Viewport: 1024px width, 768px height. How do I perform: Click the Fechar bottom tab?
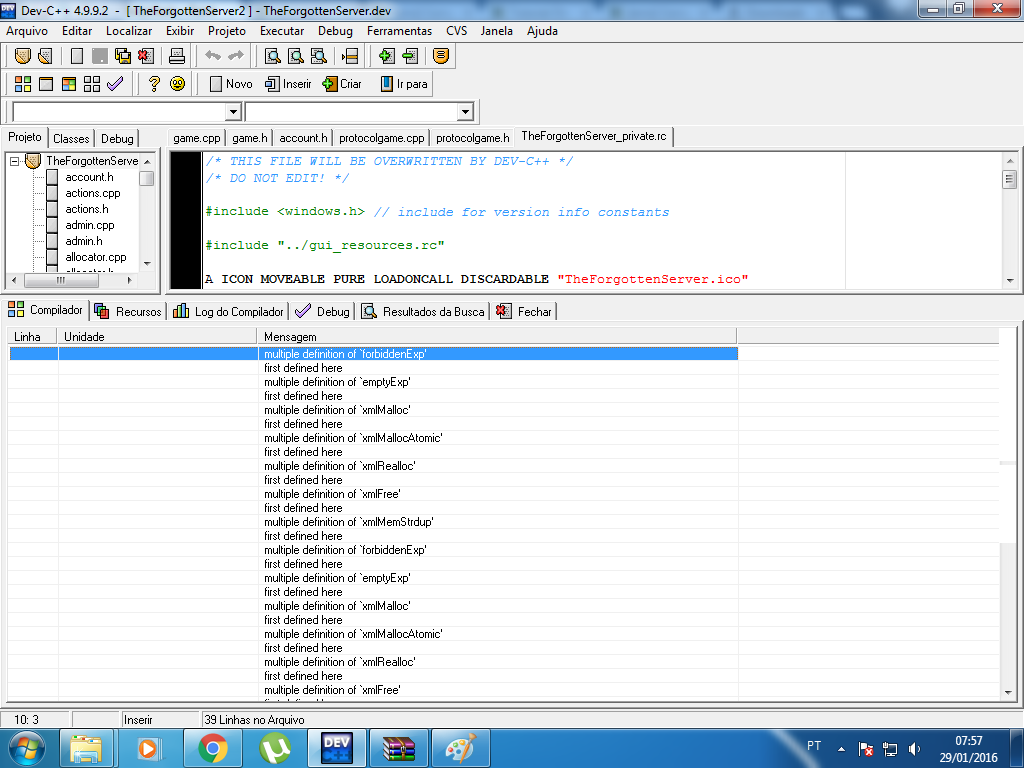(524, 312)
